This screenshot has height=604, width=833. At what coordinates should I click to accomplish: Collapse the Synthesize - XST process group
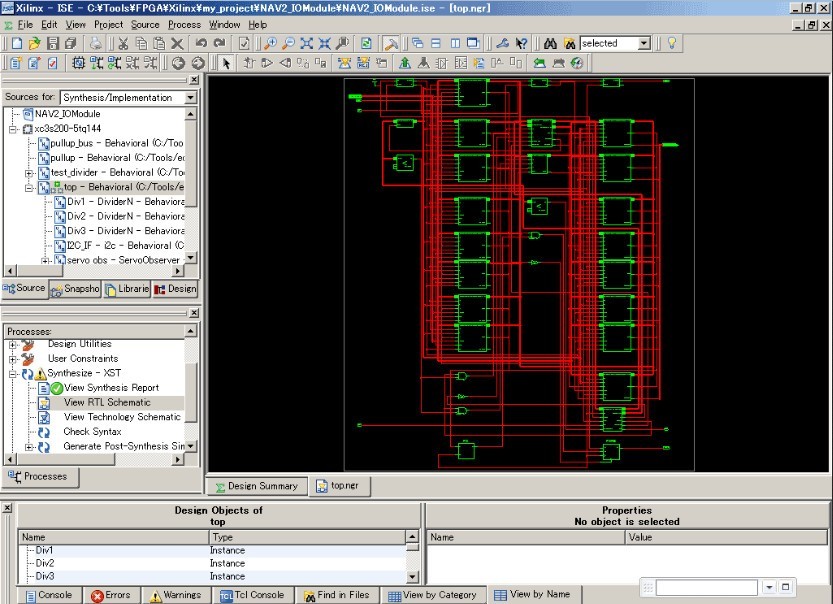13,372
